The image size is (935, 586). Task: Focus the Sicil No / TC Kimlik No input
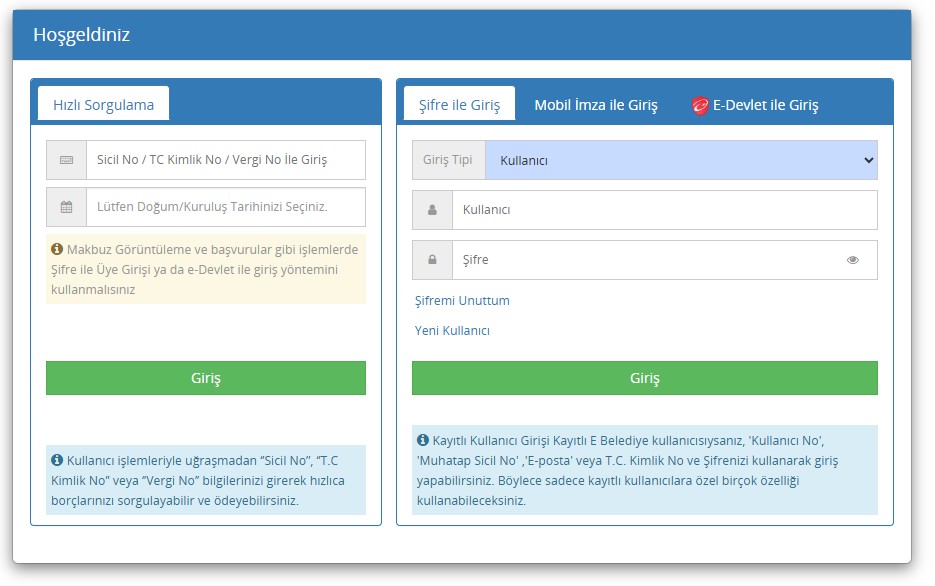pyautogui.click(x=225, y=160)
